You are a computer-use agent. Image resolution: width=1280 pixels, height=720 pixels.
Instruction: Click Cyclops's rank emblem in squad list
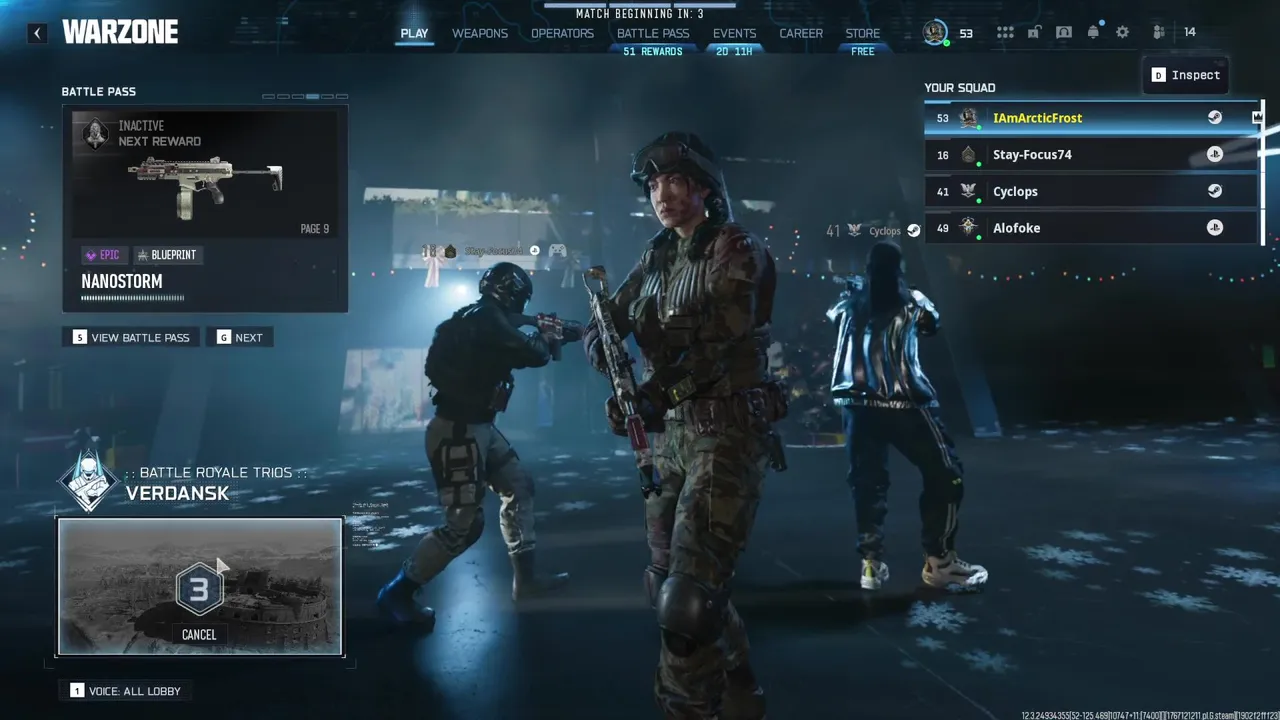968,191
